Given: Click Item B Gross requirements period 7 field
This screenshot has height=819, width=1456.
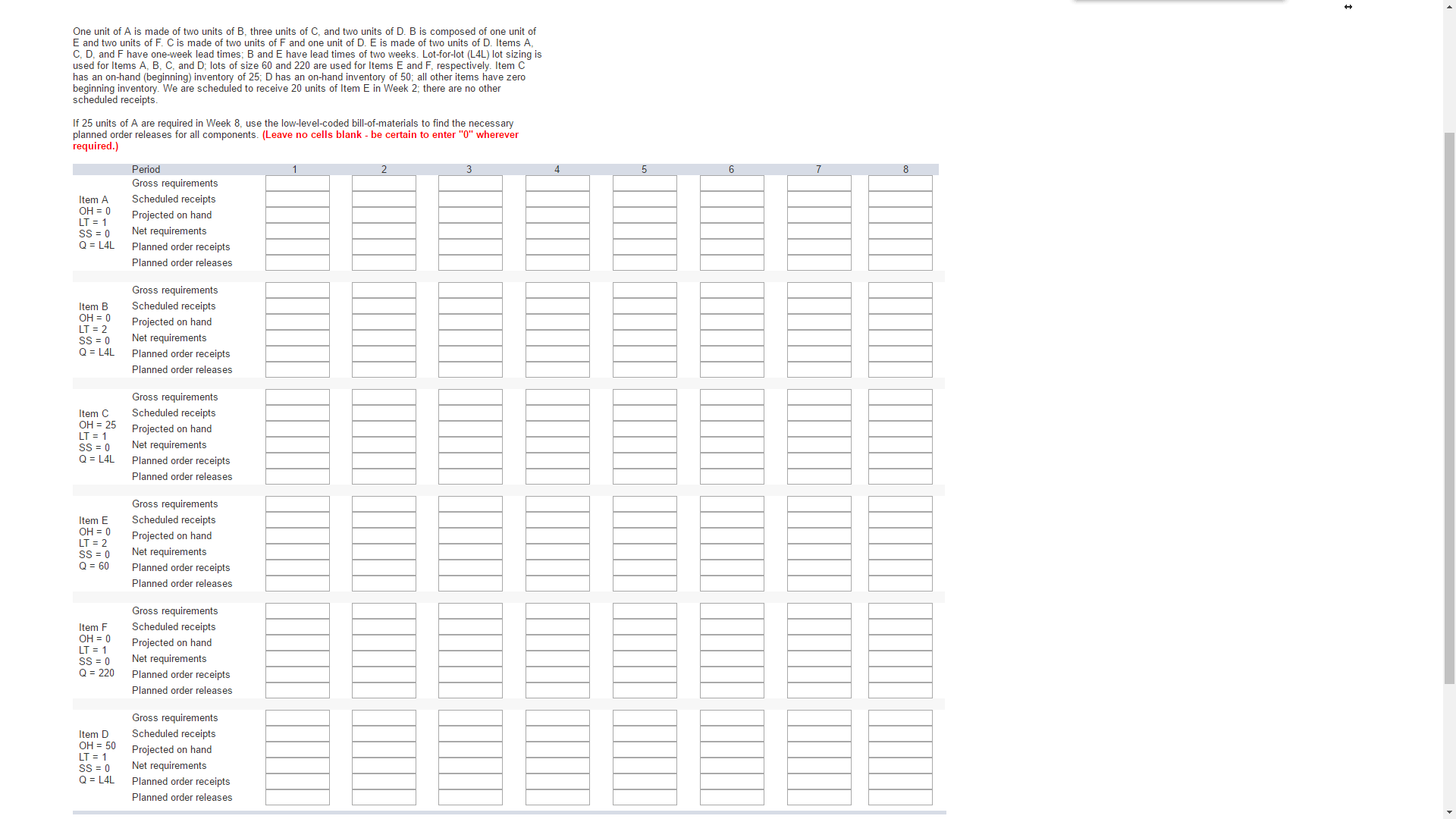Looking at the screenshot, I should pos(819,290).
